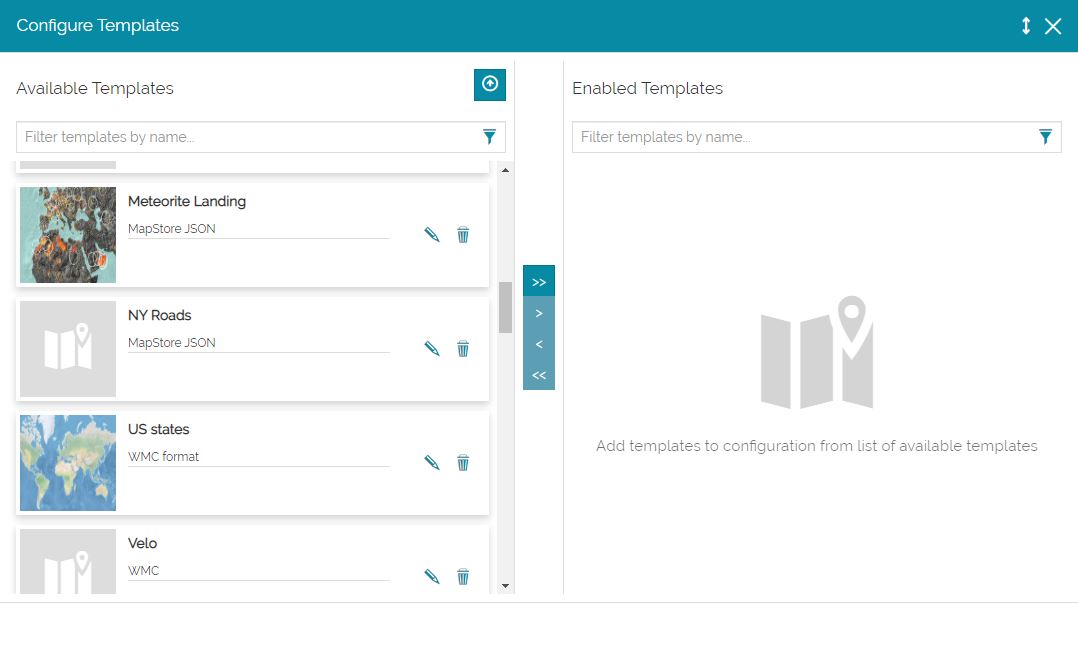
Task: Delete the Meteorite Landing template
Action: 463,235
